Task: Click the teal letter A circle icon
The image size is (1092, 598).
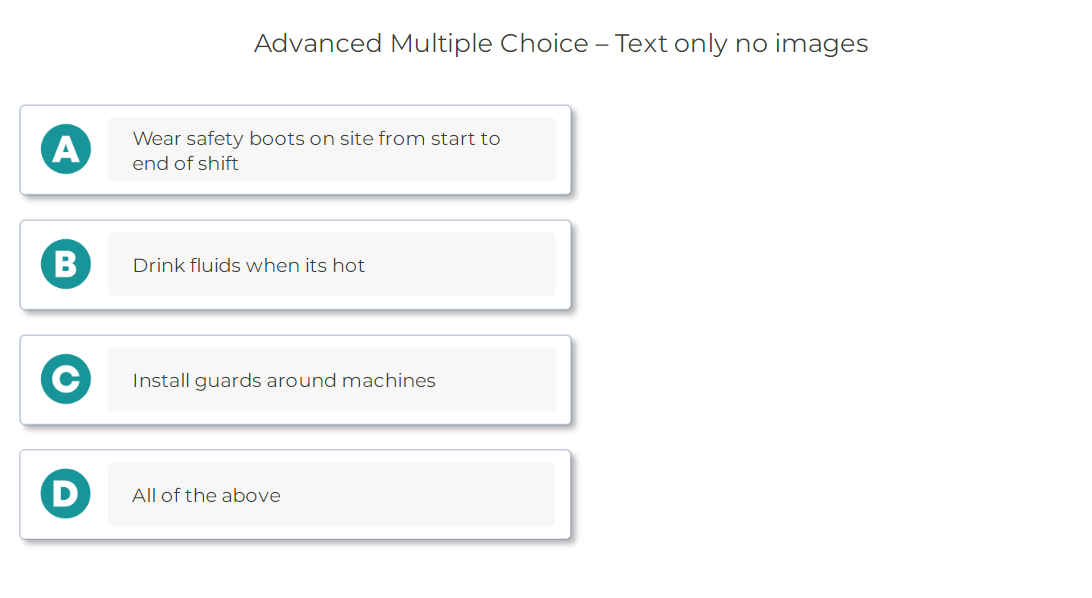Action: point(66,149)
